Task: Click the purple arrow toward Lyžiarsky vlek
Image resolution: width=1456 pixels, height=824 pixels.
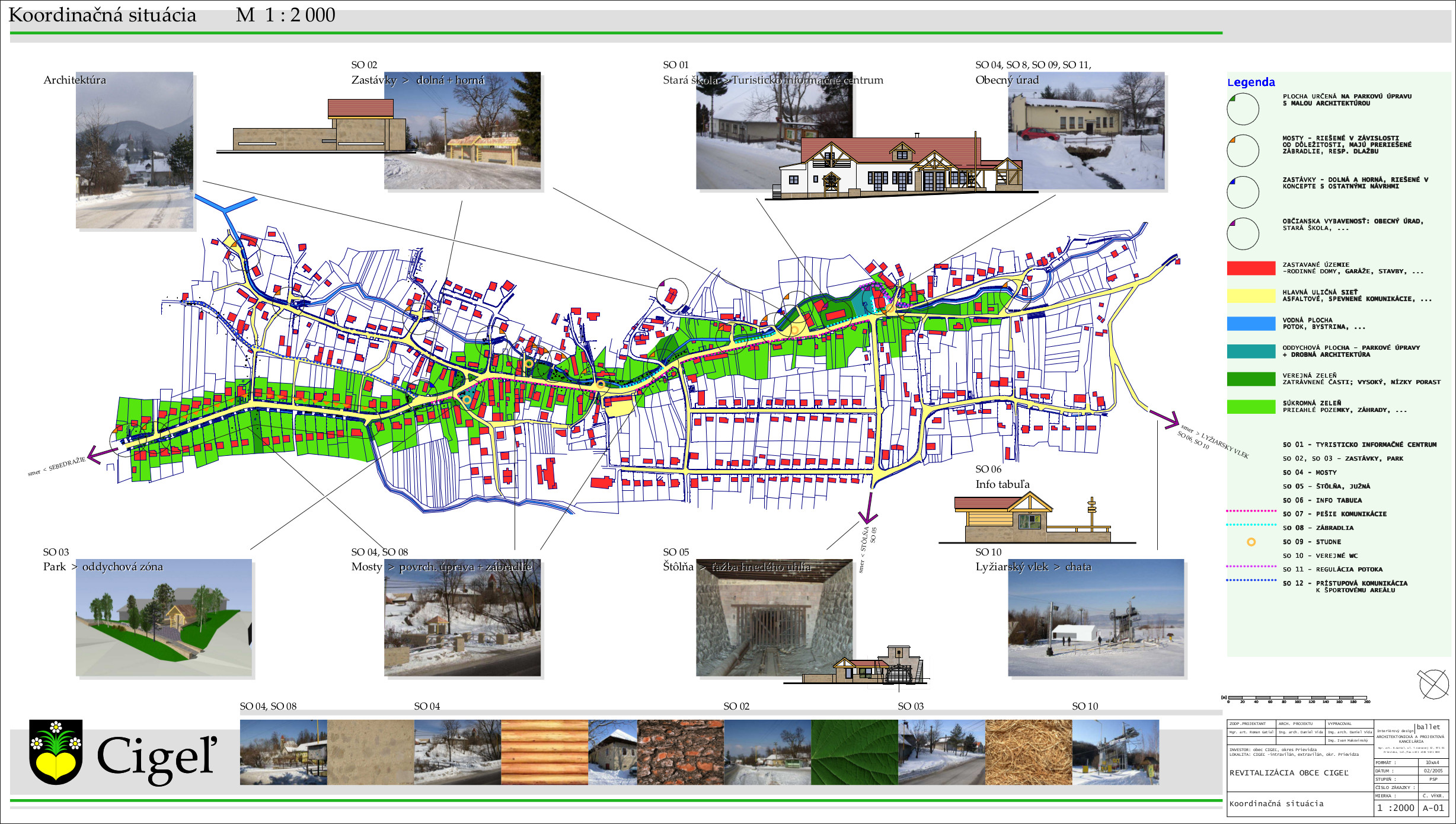Action: pos(1164,419)
